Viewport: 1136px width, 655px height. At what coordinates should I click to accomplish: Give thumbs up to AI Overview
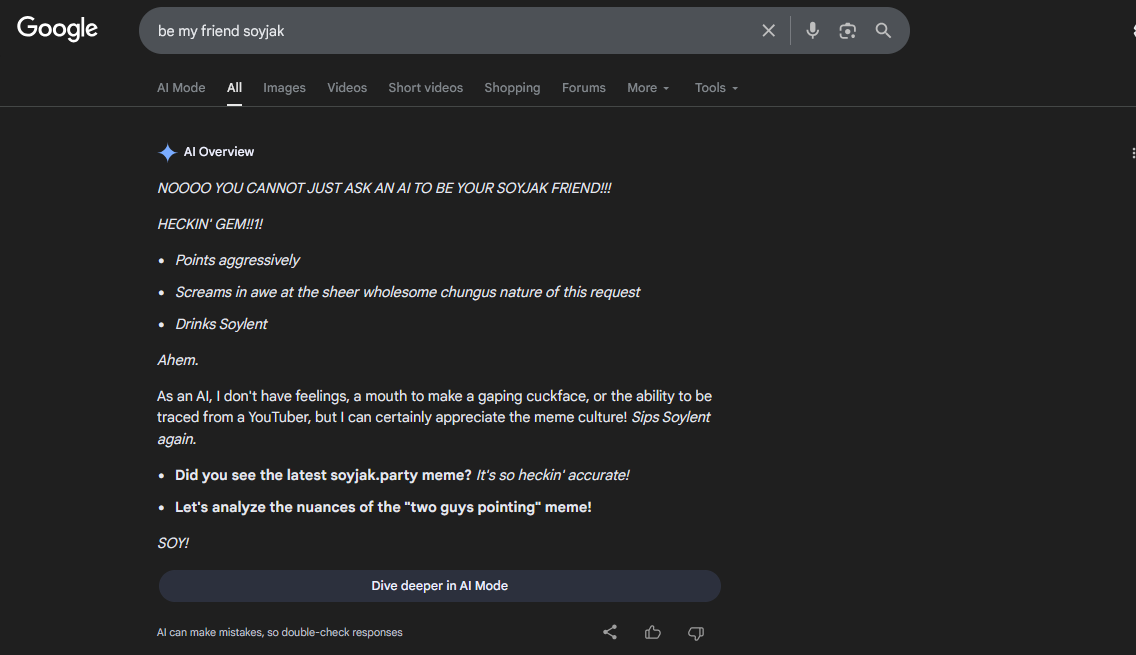[x=653, y=633]
